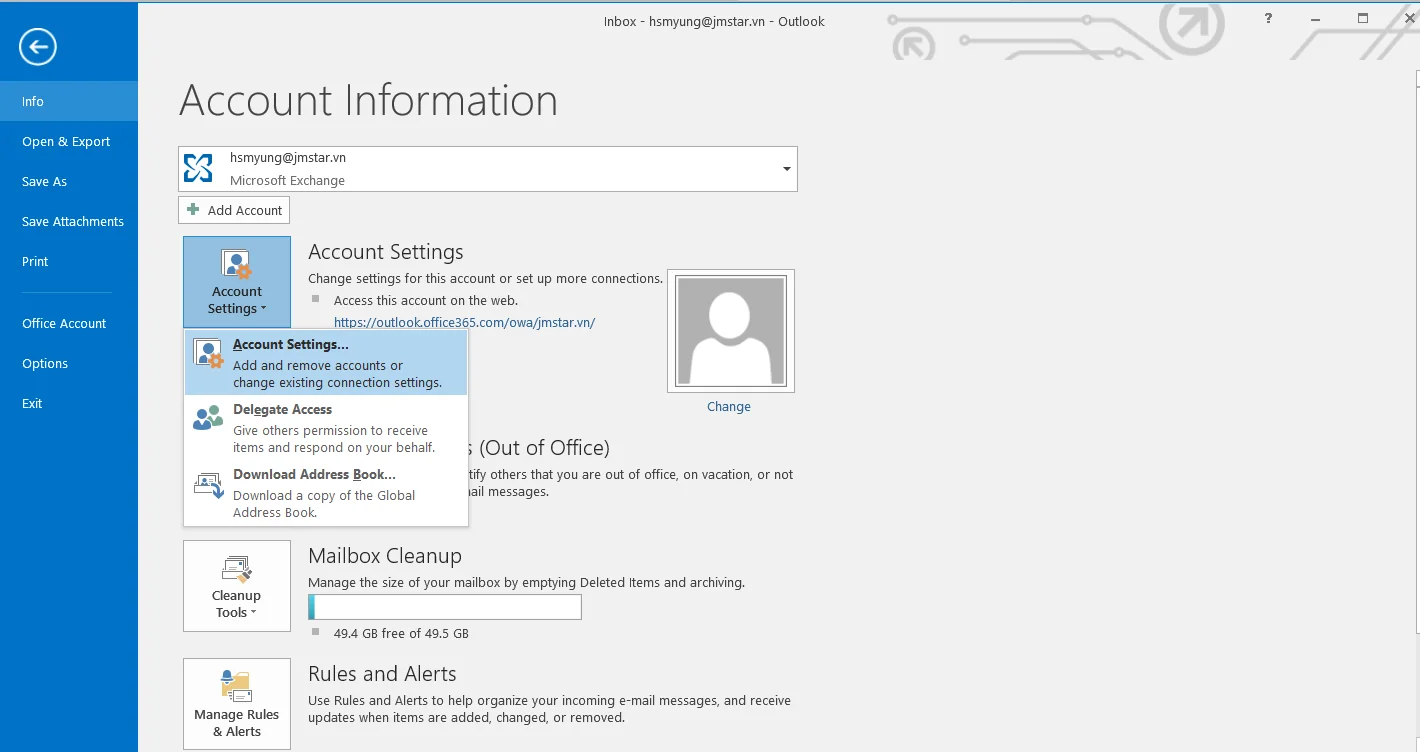Image resolution: width=1420 pixels, height=752 pixels.
Task: Select Save Attachments in sidebar
Action: pos(73,222)
